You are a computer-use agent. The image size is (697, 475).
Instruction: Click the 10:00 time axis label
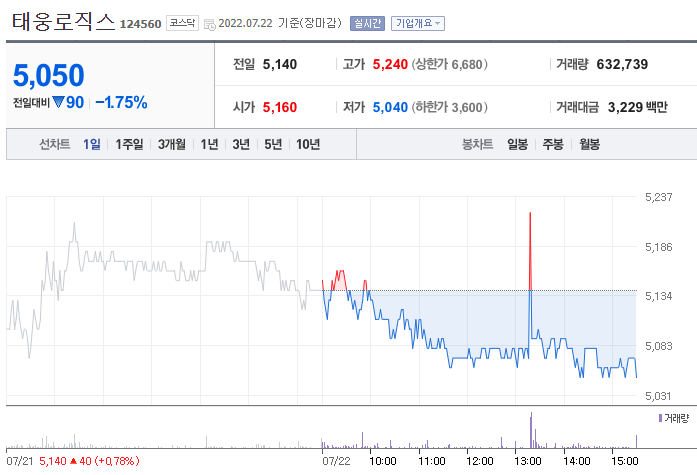pyautogui.click(x=383, y=461)
